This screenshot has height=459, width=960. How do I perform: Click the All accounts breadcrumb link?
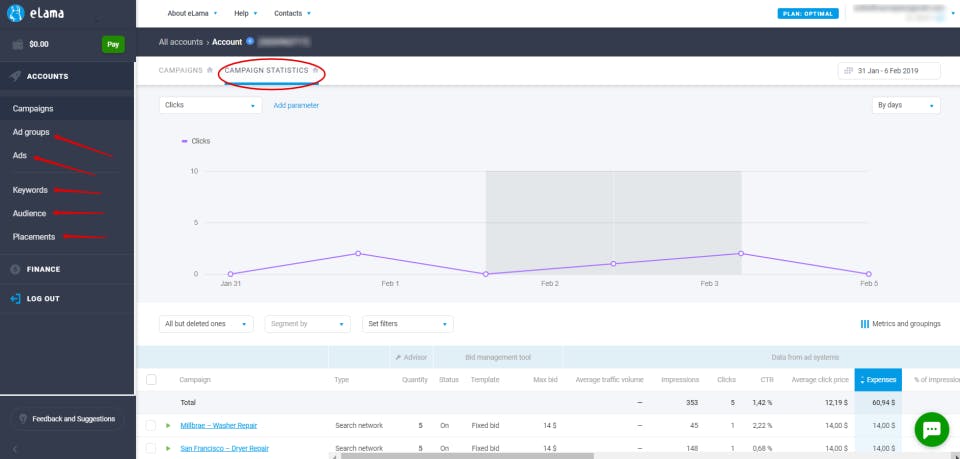coord(181,42)
